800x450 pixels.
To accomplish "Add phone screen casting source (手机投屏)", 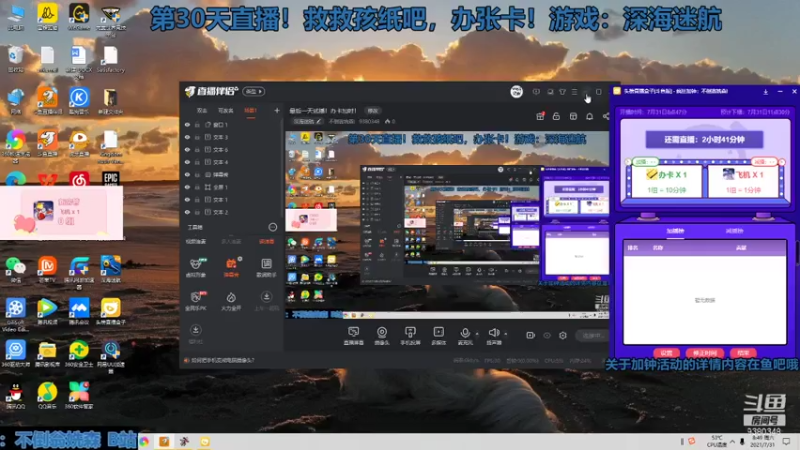I will coord(410,336).
